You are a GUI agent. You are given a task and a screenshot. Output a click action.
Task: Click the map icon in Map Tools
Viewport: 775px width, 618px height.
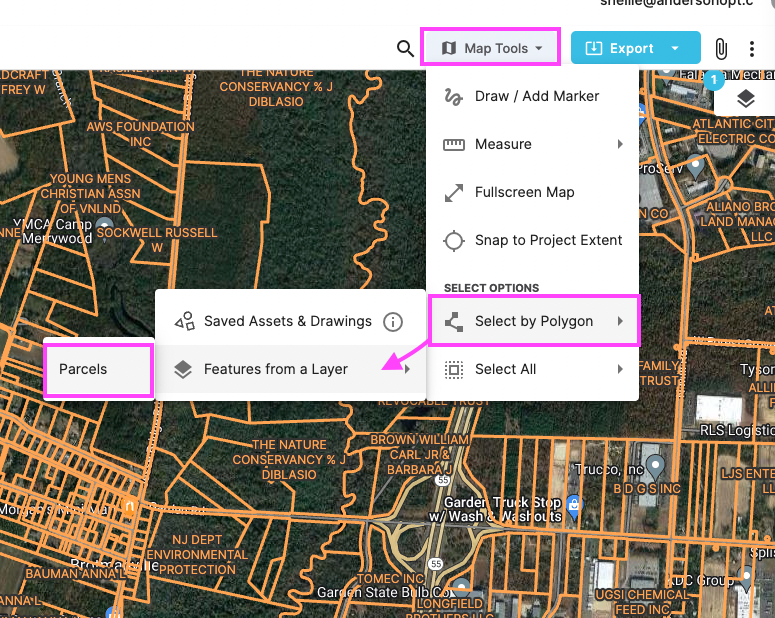(x=449, y=48)
